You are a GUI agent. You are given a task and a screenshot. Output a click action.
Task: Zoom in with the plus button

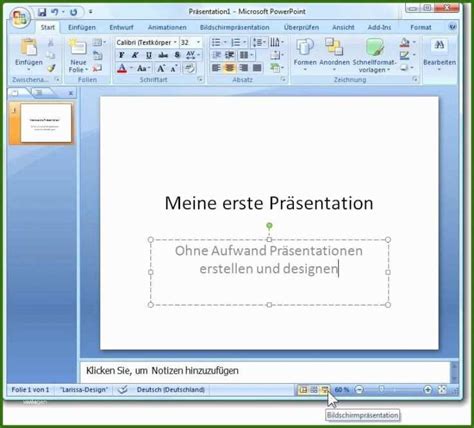(427, 389)
